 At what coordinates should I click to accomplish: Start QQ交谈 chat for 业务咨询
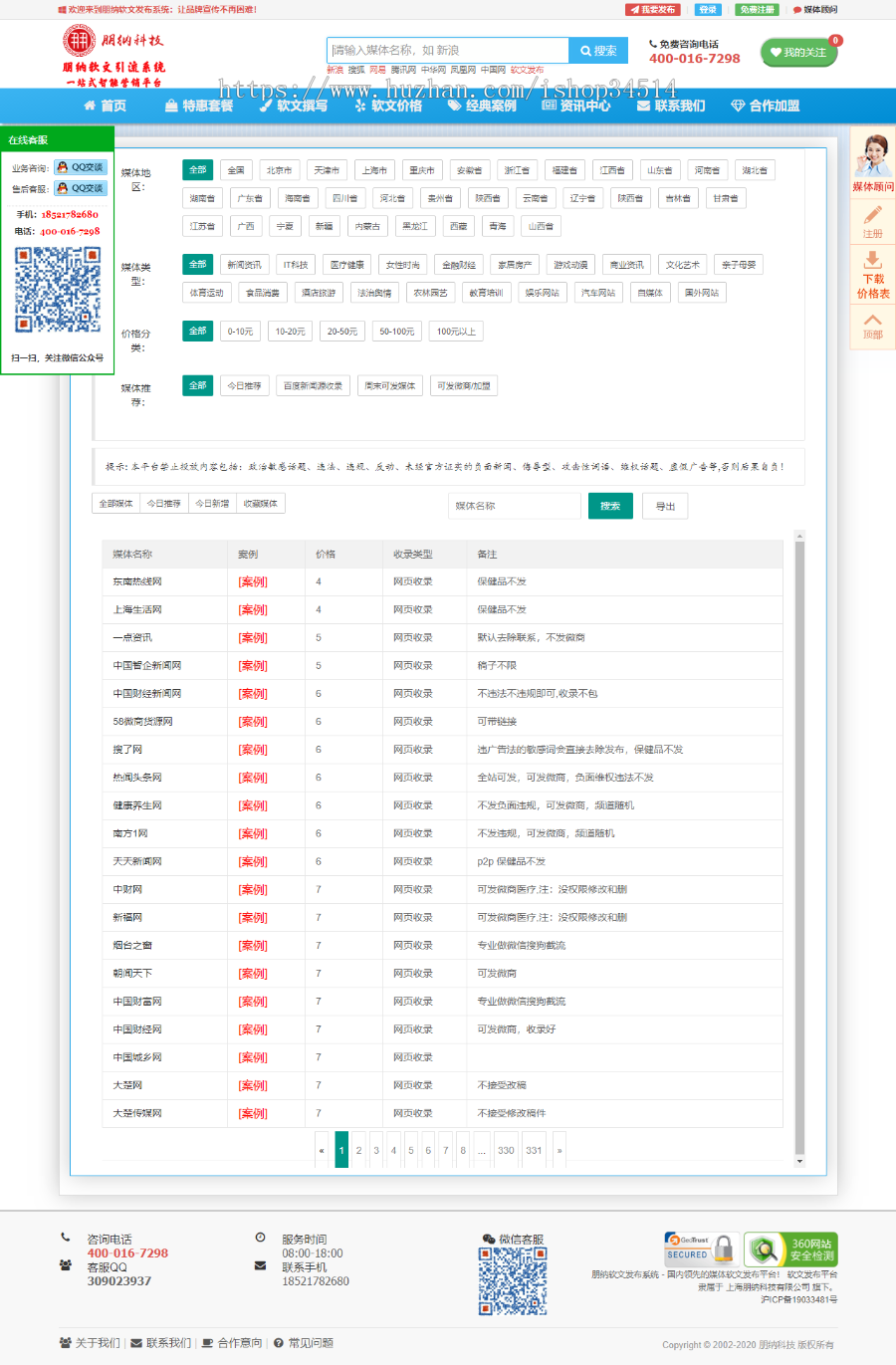pos(81,167)
